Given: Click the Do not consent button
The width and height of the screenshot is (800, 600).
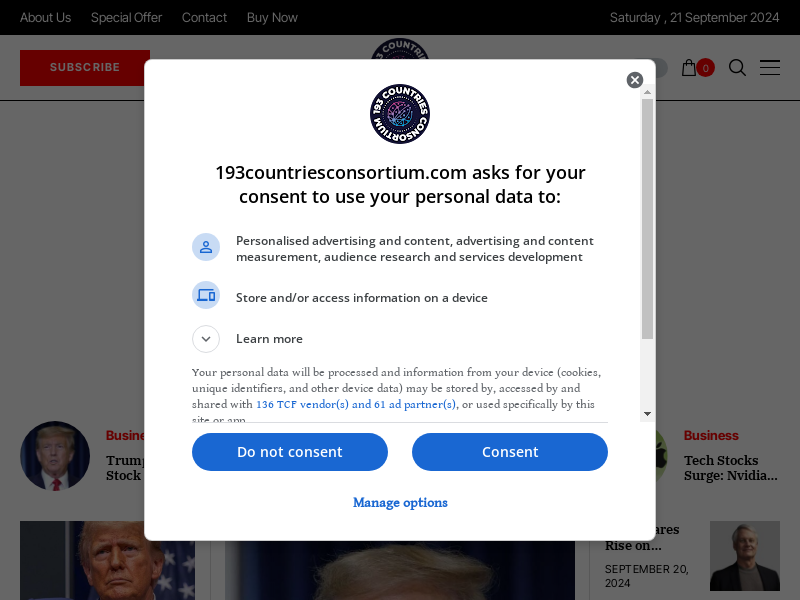Looking at the screenshot, I should (290, 452).
